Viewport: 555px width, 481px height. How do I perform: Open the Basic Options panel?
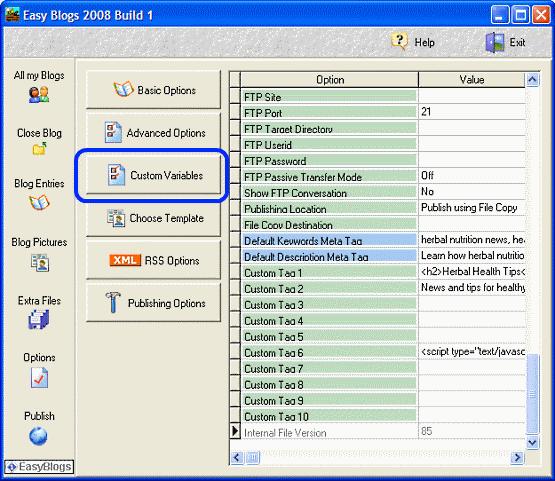[x=153, y=90]
